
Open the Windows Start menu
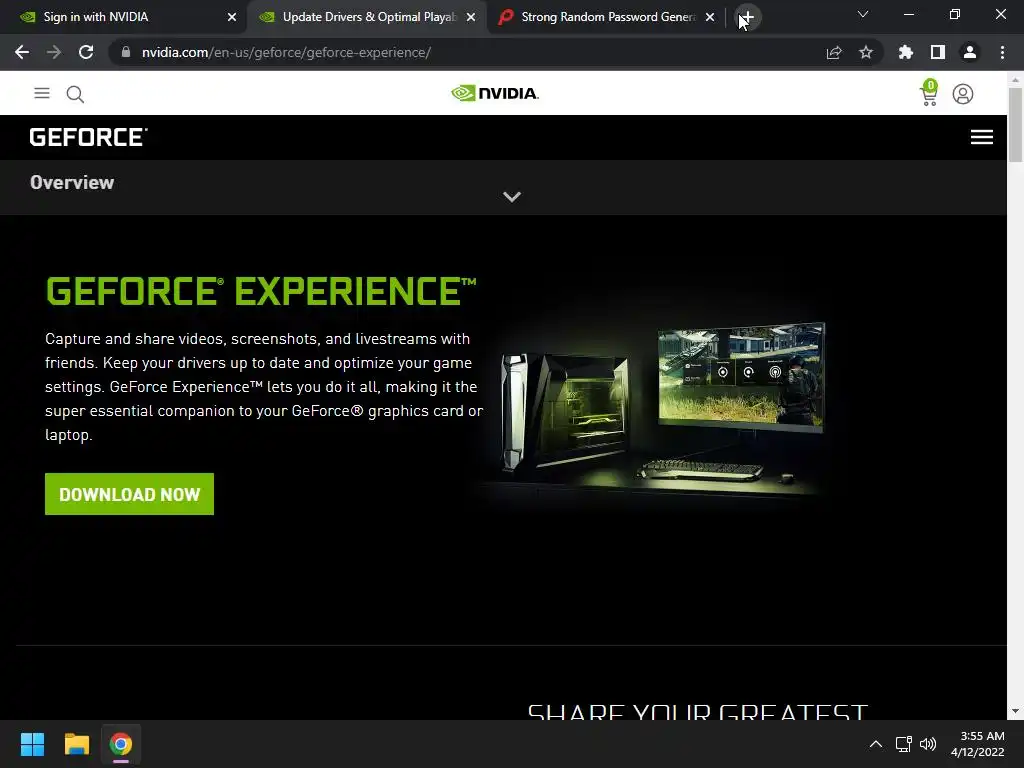(x=32, y=744)
